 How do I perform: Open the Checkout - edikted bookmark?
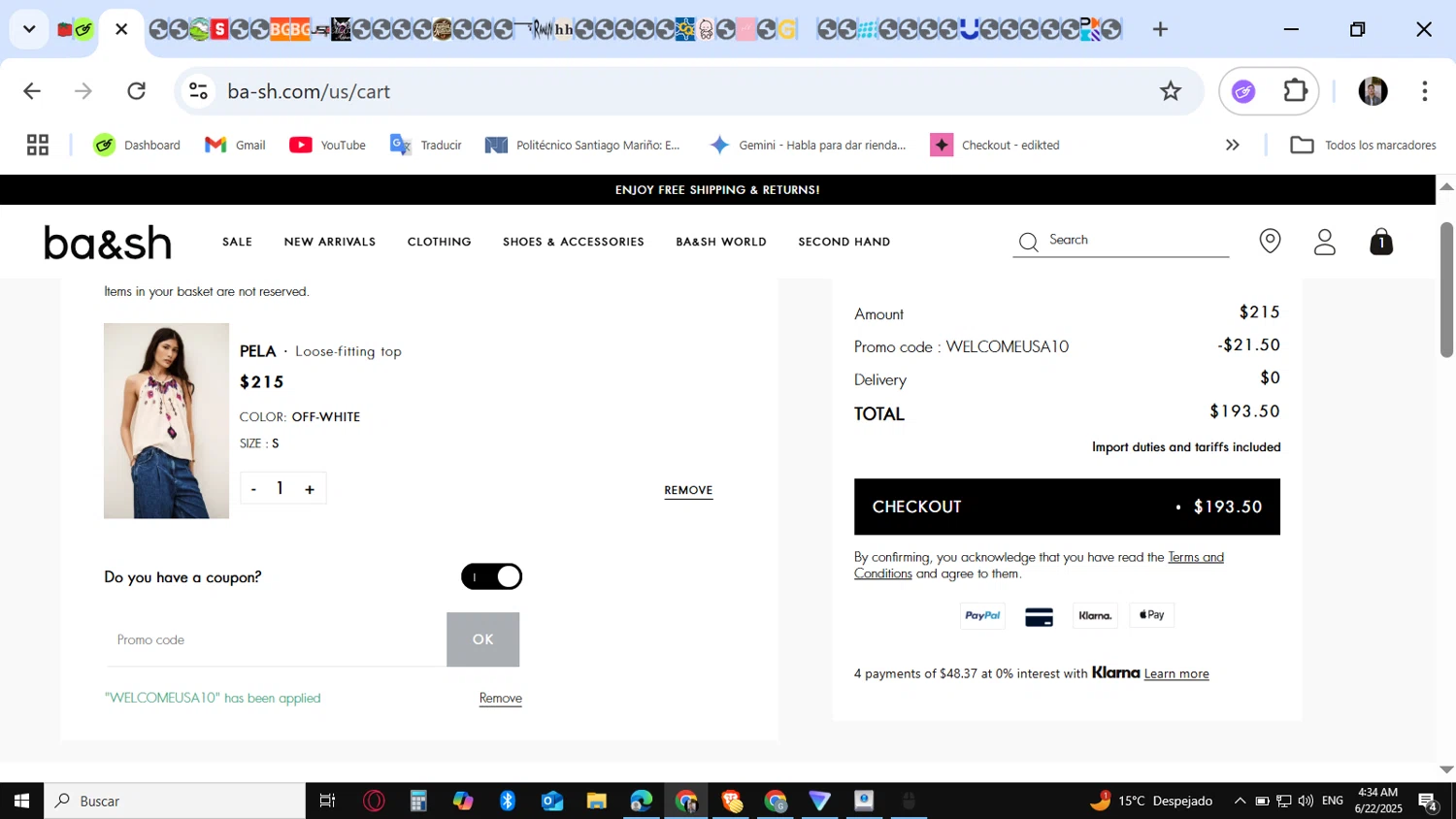tap(995, 145)
